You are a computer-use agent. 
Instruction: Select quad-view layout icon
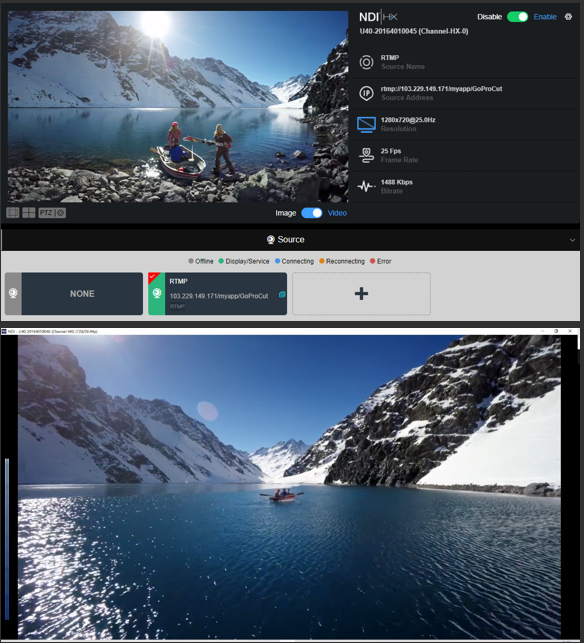[29, 212]
